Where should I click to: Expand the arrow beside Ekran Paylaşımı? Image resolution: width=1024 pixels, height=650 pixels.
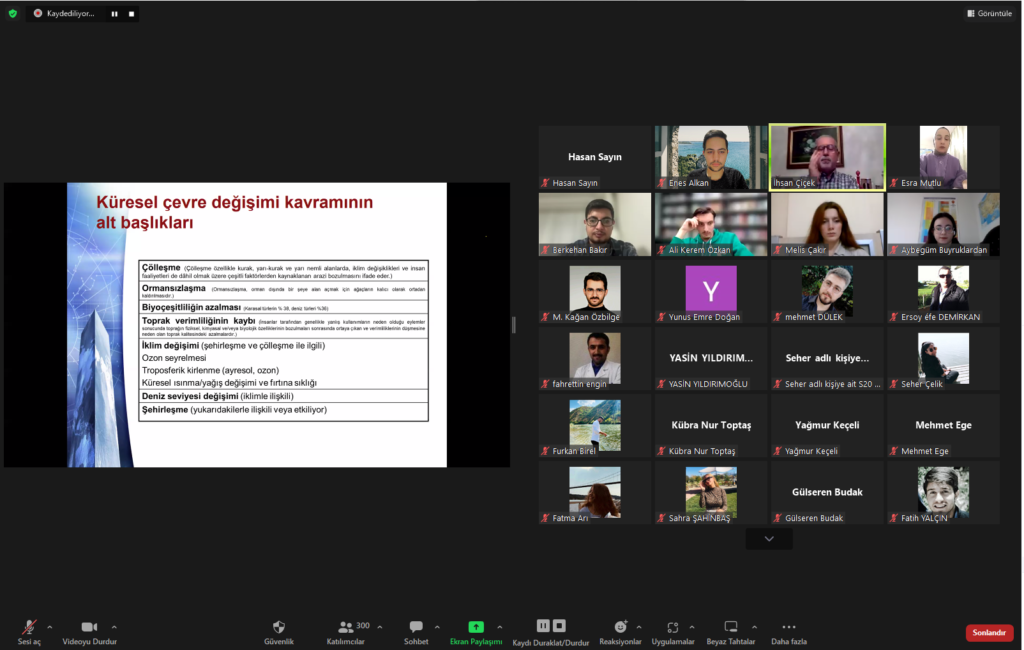[x=500, y=627]
